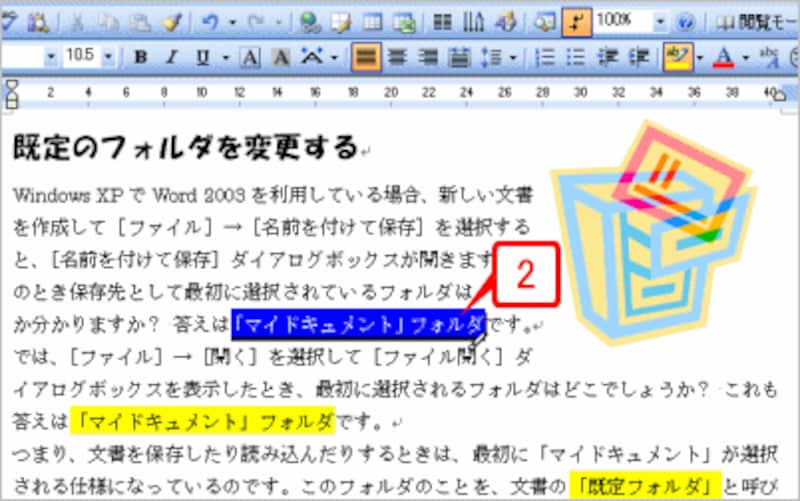Insert a hyperlink with the globe icon
Image resolution: width=800 pixels, height=501 pixels.
pyautogui.click(x=310, y=22)
